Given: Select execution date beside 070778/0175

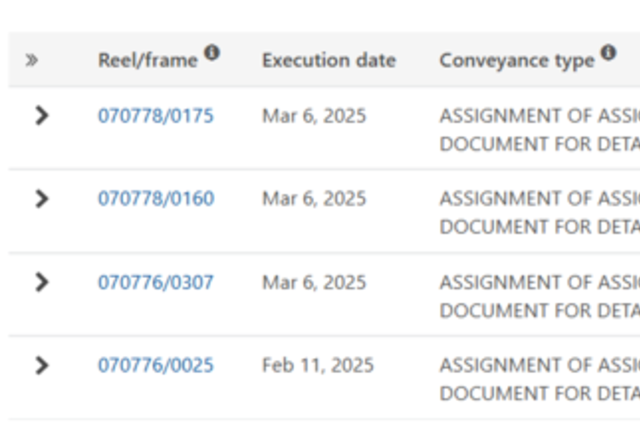Looking at the screenshot, I should coord(314,116).
